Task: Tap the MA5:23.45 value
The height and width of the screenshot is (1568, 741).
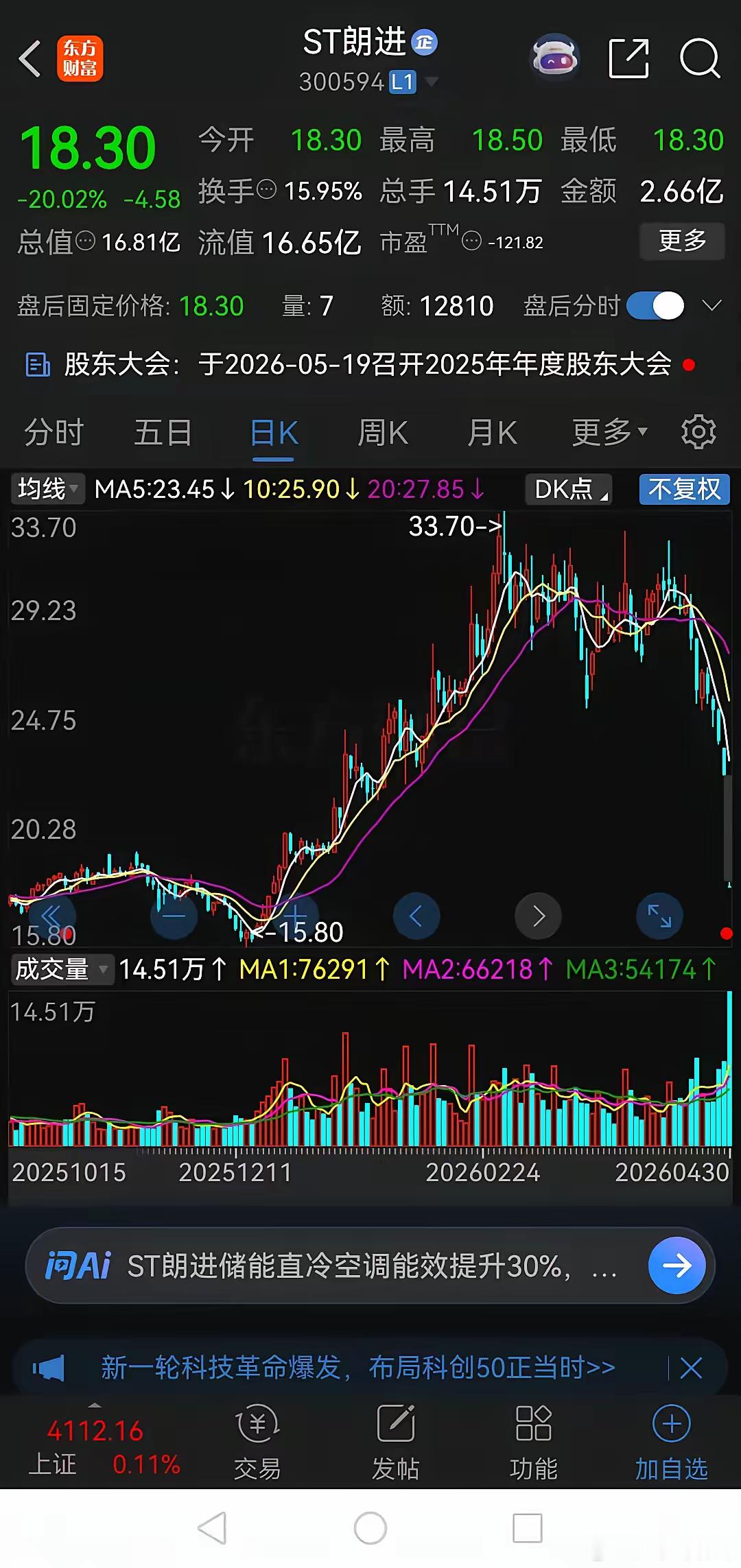Action: 154,489
